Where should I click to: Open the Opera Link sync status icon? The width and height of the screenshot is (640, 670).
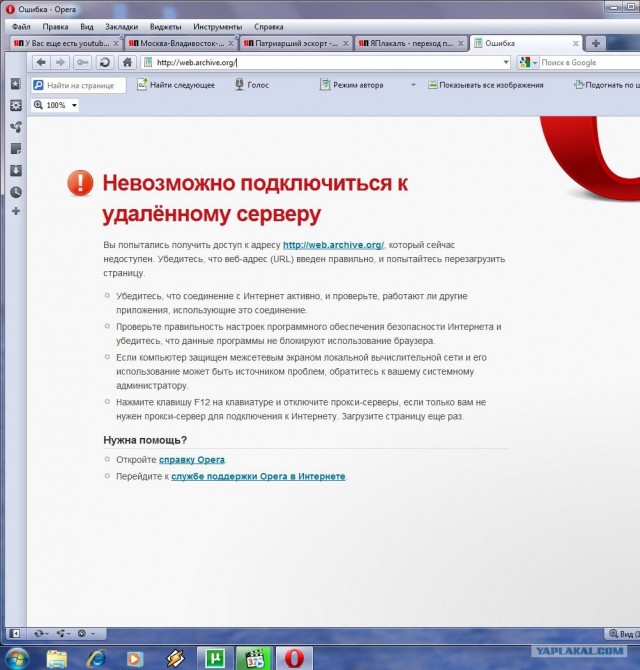(x=41, y=633)
